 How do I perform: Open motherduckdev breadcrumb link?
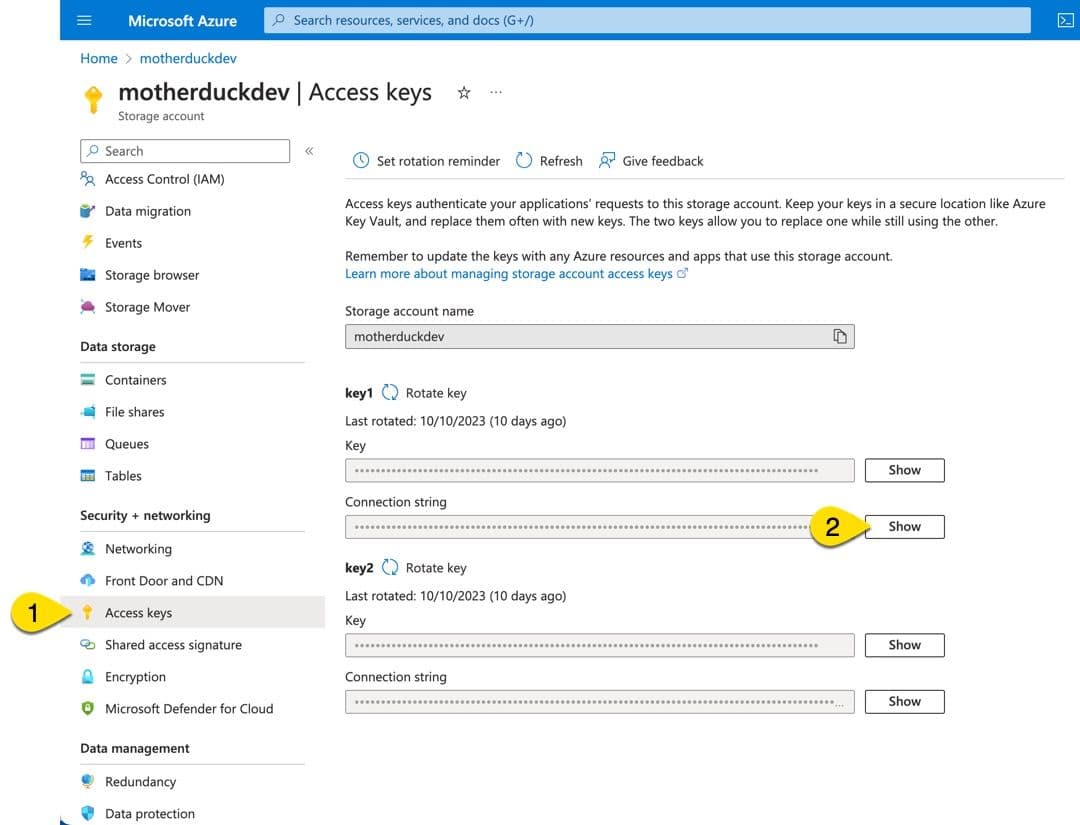tap(188, 58)
